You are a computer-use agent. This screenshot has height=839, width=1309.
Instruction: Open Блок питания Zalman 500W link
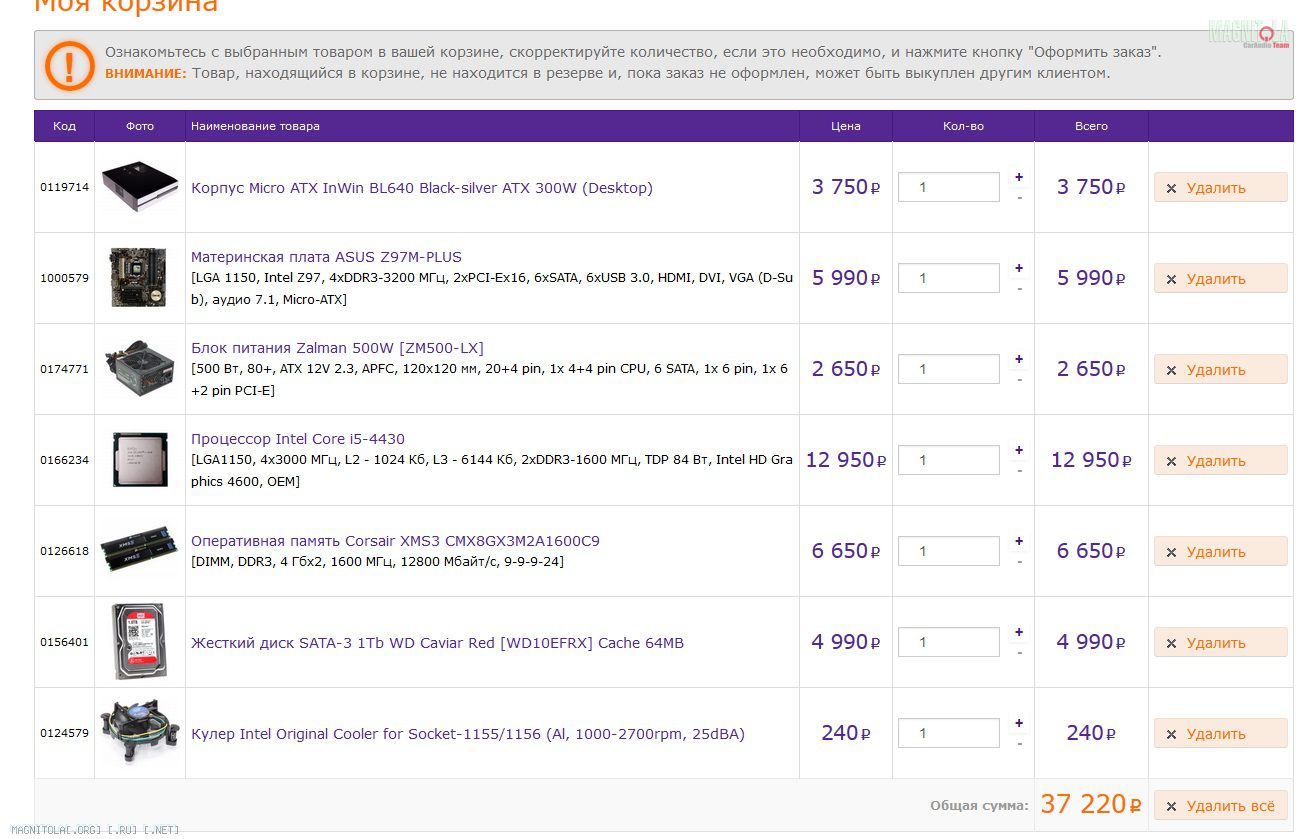(337, 348)
